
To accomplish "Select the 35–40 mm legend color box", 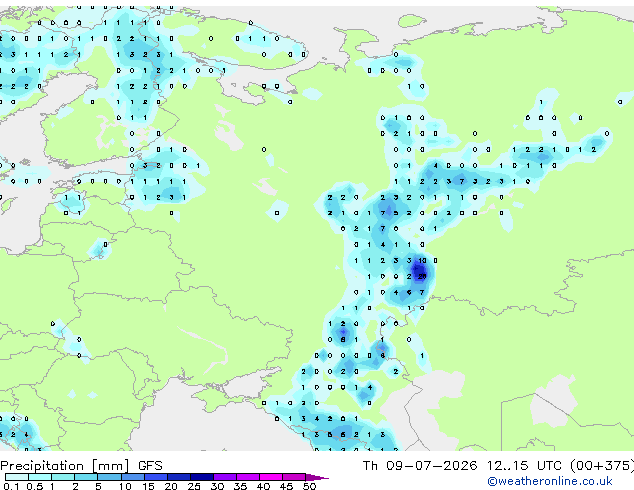I will point(248,477).
